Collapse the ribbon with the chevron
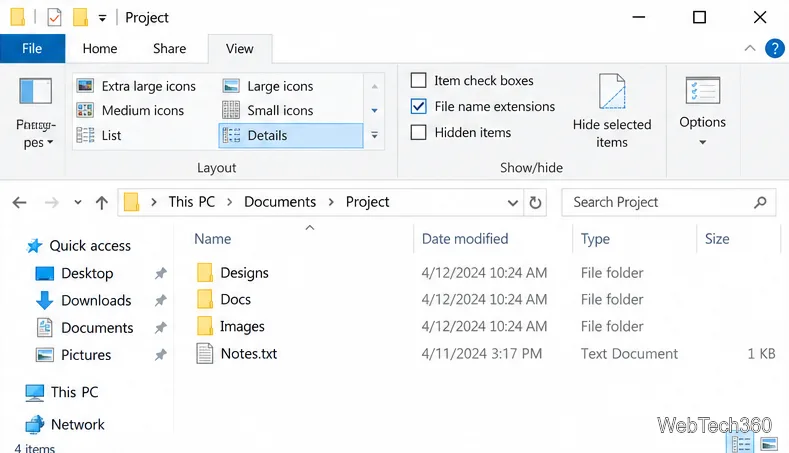The height and width of the screenshot is (453, 789). pos(750,48)
